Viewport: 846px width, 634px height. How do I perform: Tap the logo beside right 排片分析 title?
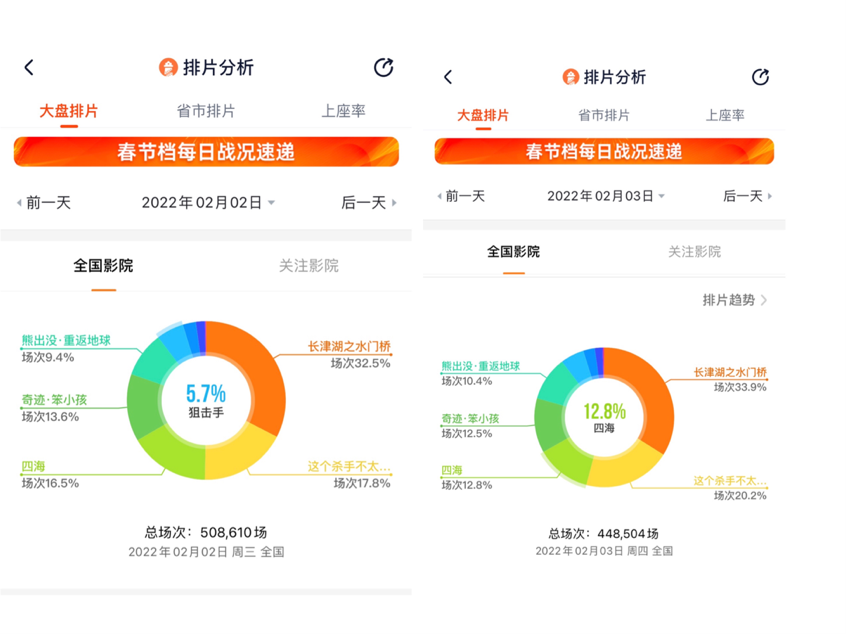571,77
